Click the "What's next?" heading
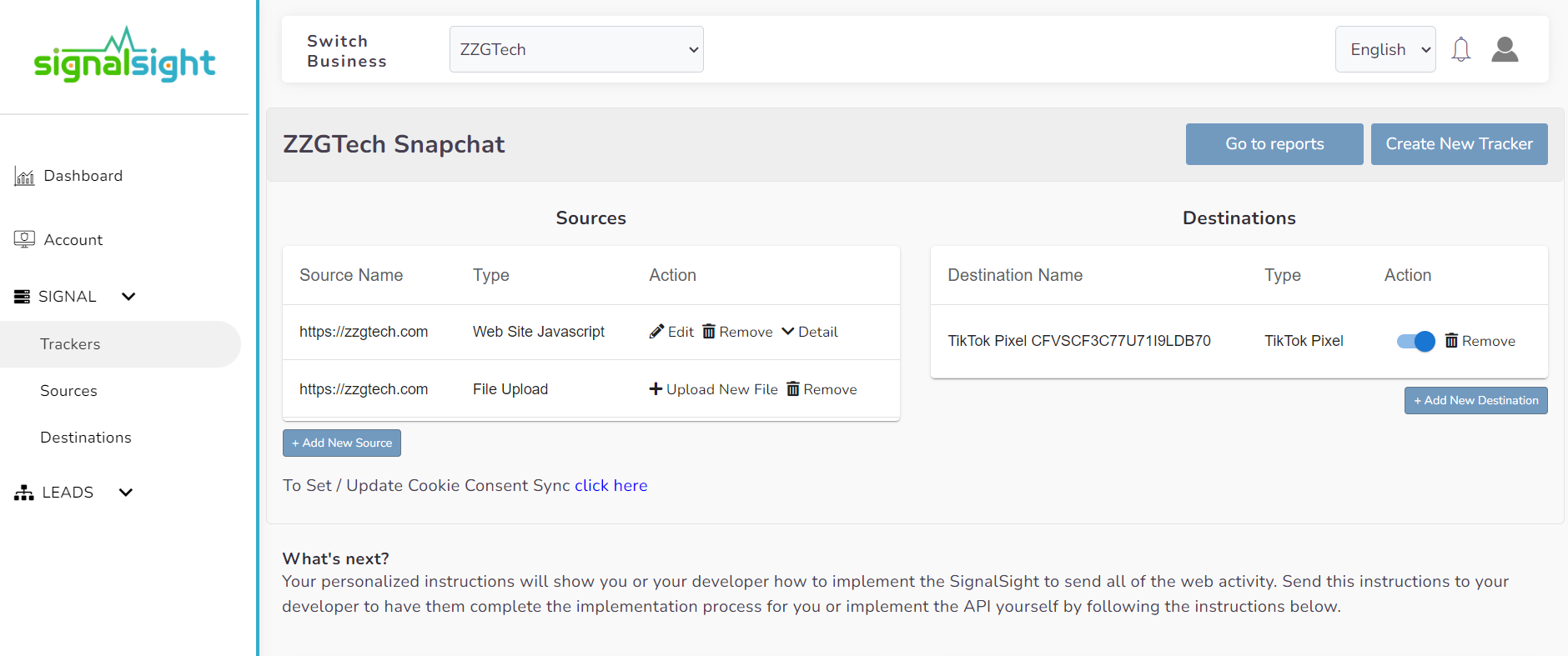 tap(335, 558)
